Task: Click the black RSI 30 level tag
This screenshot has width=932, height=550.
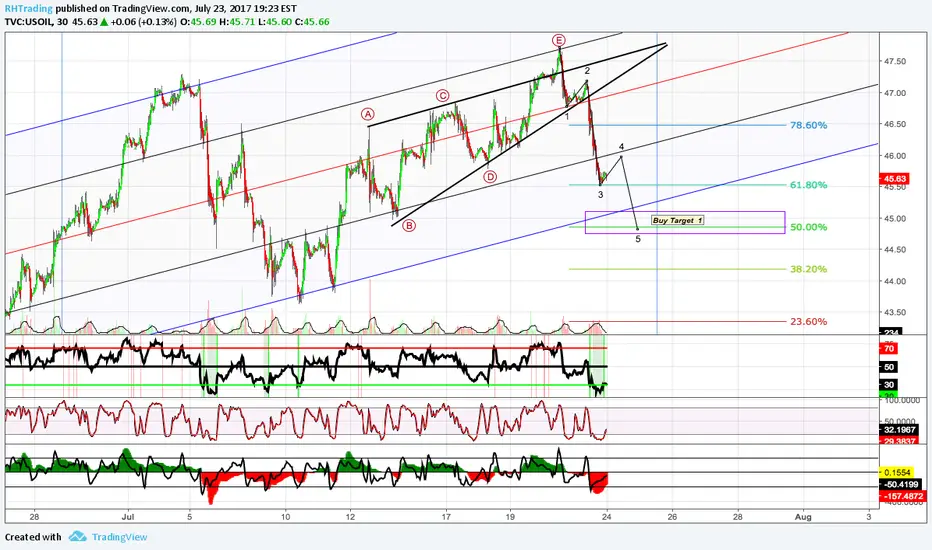Action: [889, 385]
